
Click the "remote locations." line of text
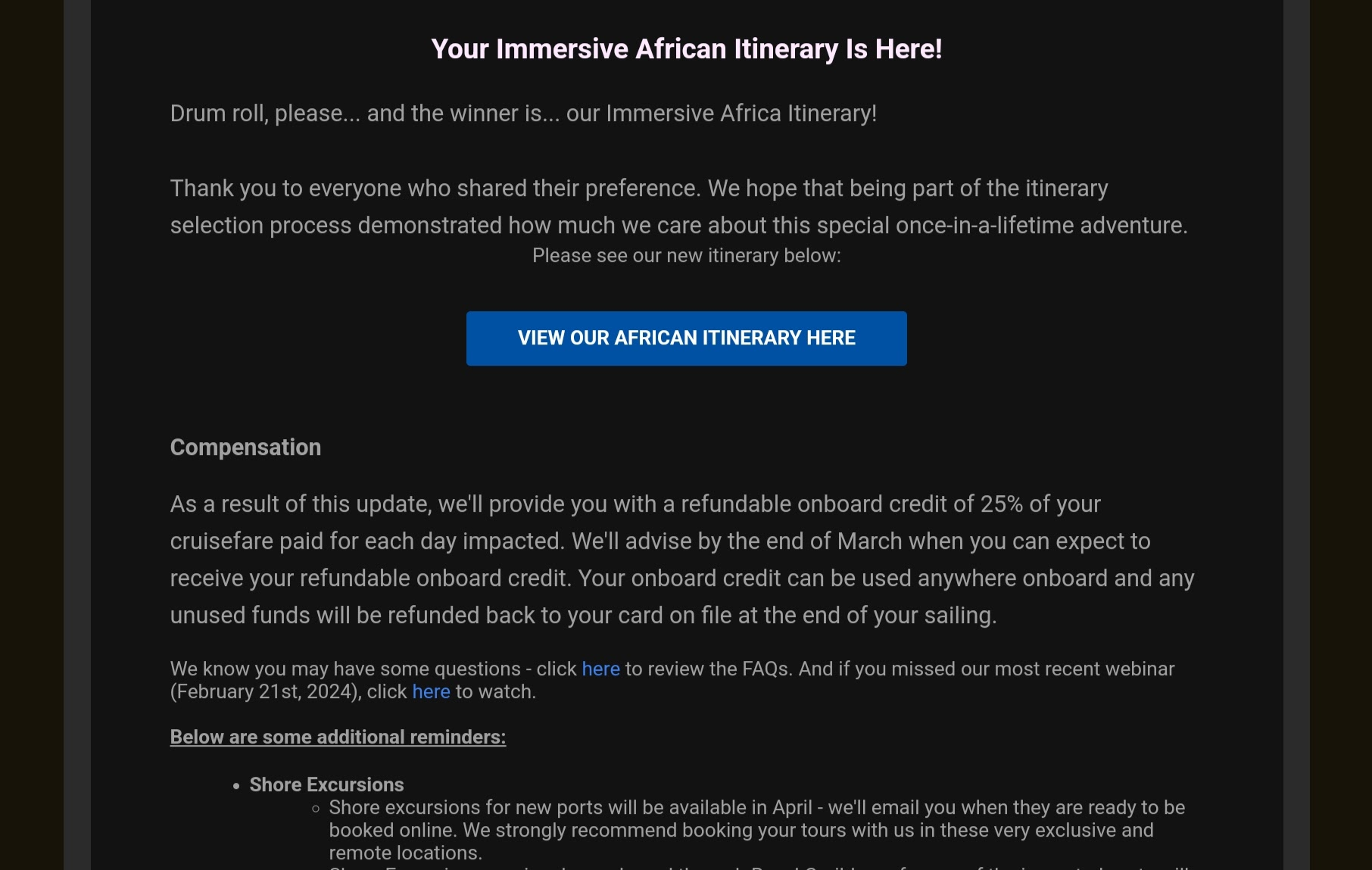pyautogui.click(x=405, y=853)
